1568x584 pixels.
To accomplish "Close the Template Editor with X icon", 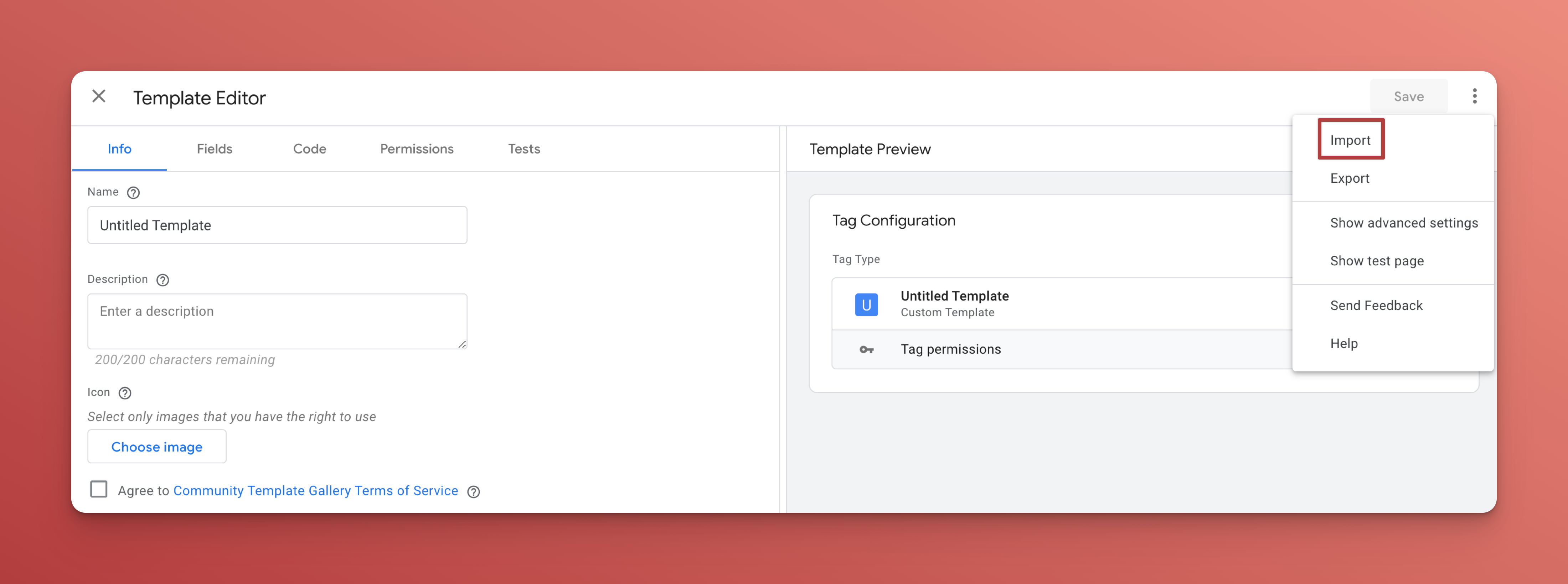I will [x=99, y=96].
